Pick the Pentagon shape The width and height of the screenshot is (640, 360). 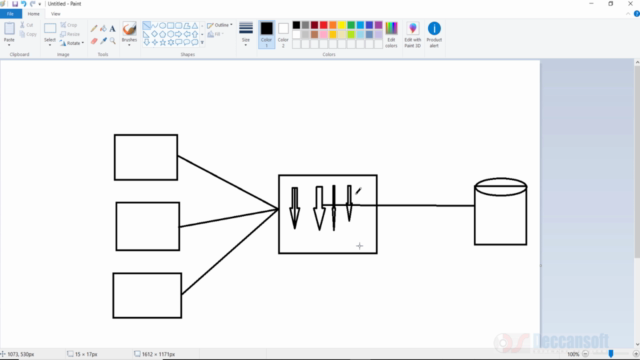pos(162,34)
